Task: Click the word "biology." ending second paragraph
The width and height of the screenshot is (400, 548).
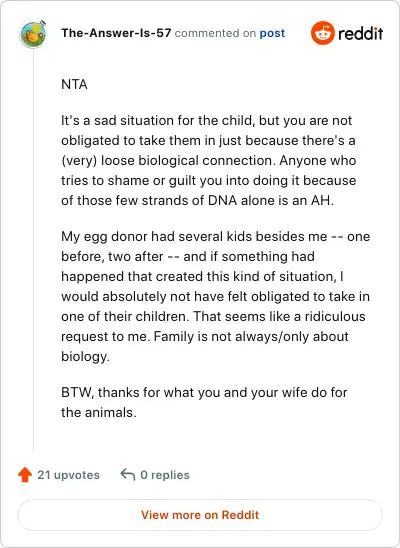Action: click(x=85, y=356)
